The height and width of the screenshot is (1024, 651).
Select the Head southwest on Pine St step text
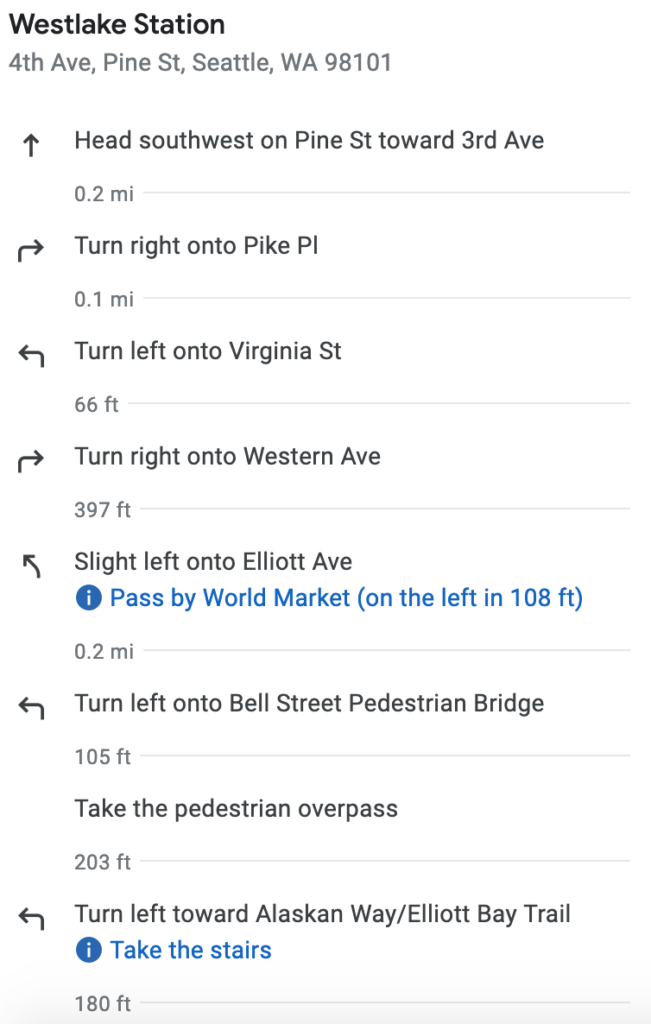point(309,140)
